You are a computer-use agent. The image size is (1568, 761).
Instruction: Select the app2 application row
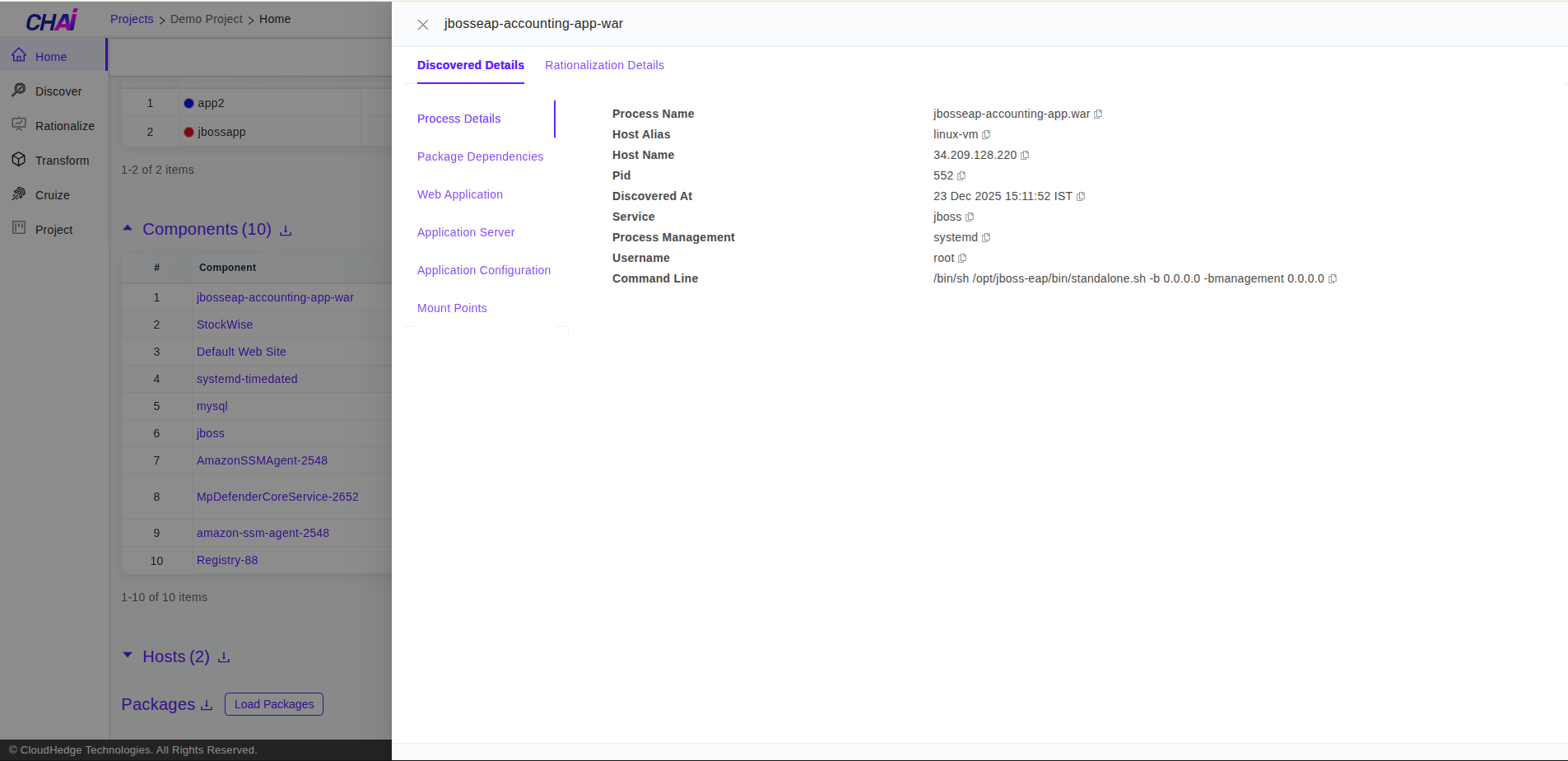(x=257, y=103)
